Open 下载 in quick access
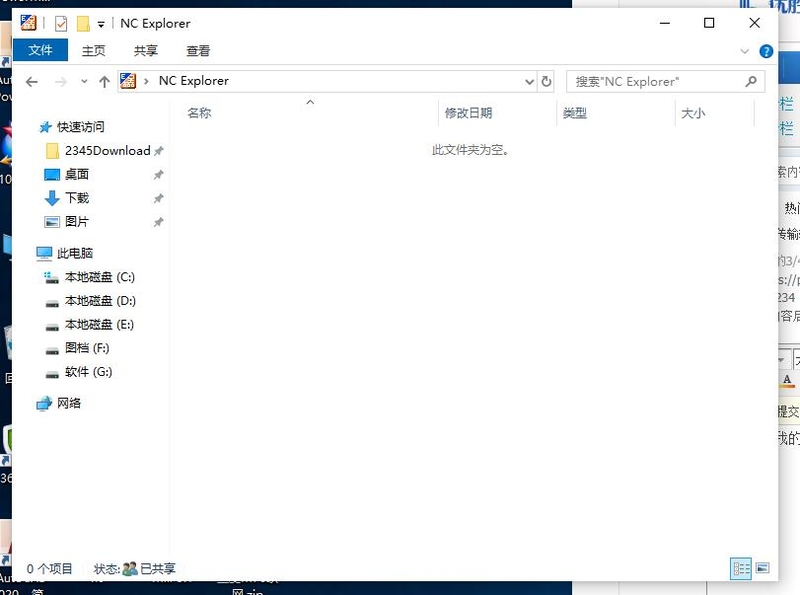The height and width of the screenshot is (595, 800). tap(77, 198)
